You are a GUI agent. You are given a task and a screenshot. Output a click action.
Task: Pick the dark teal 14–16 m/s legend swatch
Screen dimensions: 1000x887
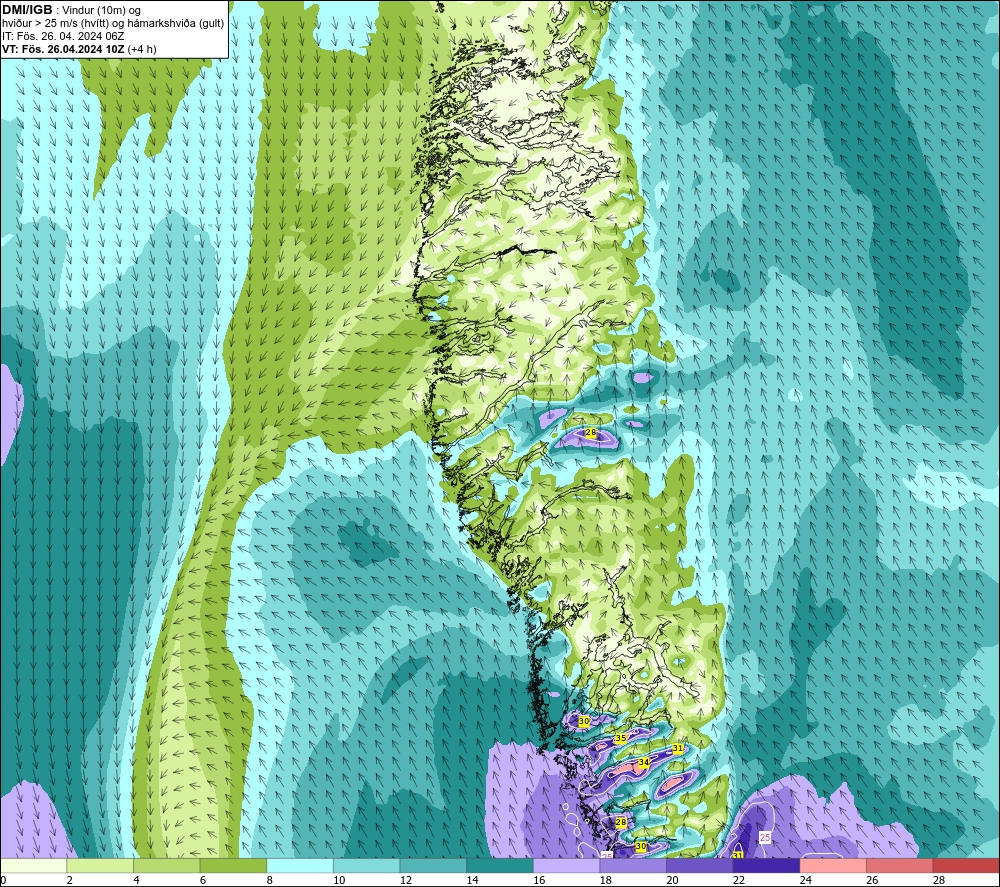pyautogui.click(x=499, y=865)
